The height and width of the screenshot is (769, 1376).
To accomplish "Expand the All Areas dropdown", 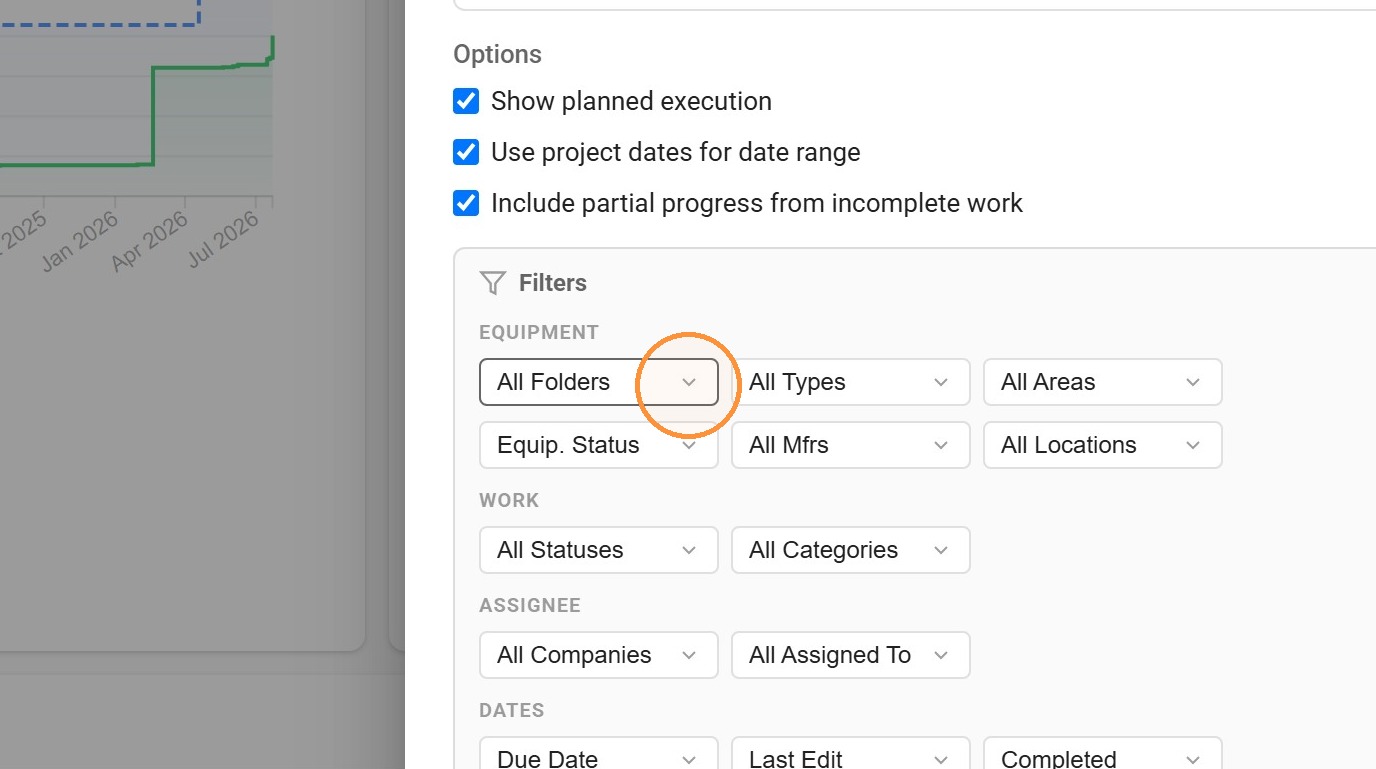I will click(x=1103, y=382).
